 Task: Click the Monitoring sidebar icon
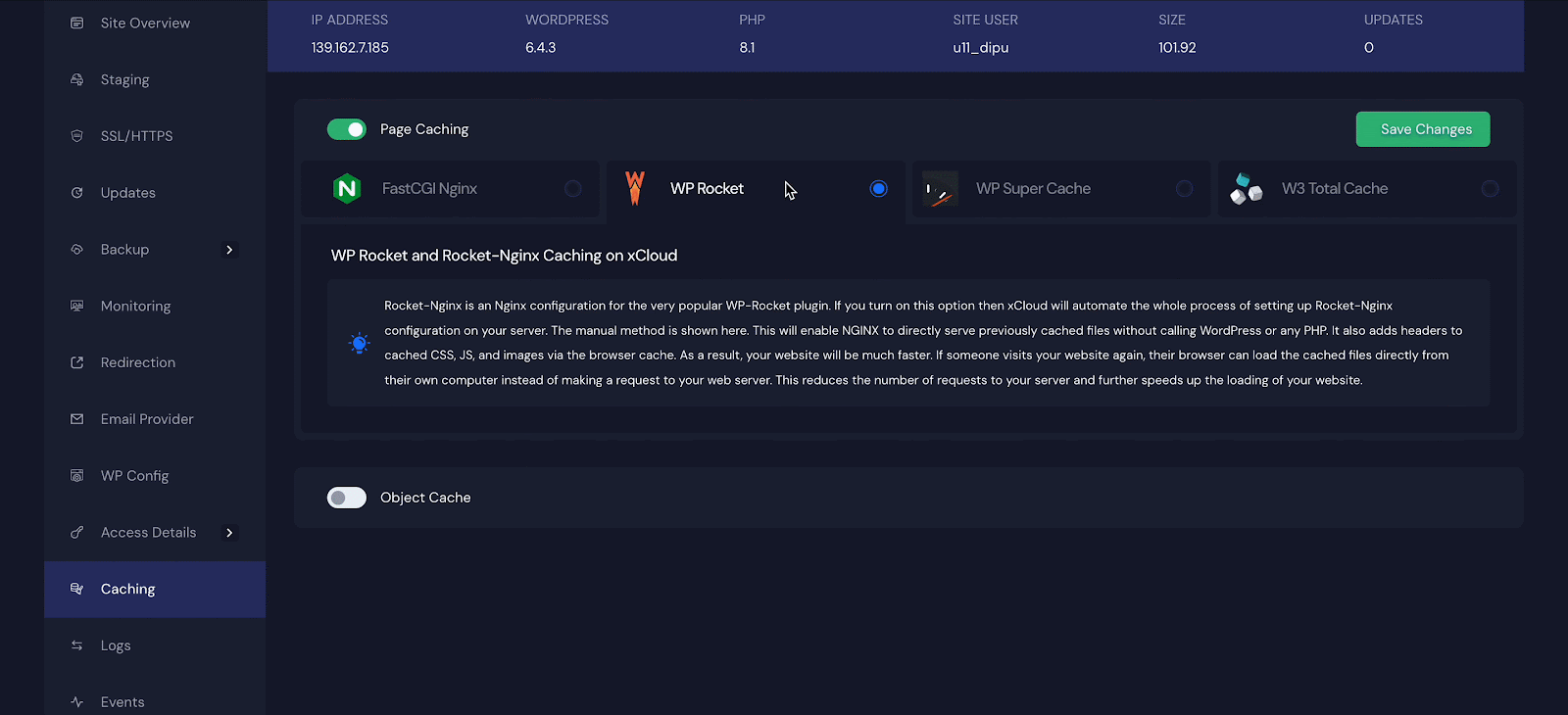click(77, 306)
